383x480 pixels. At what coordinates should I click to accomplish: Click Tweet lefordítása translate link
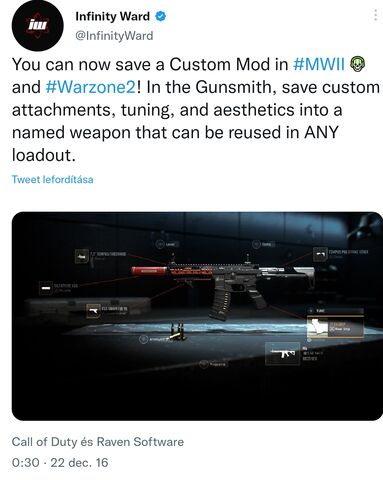tap(52, 179)
